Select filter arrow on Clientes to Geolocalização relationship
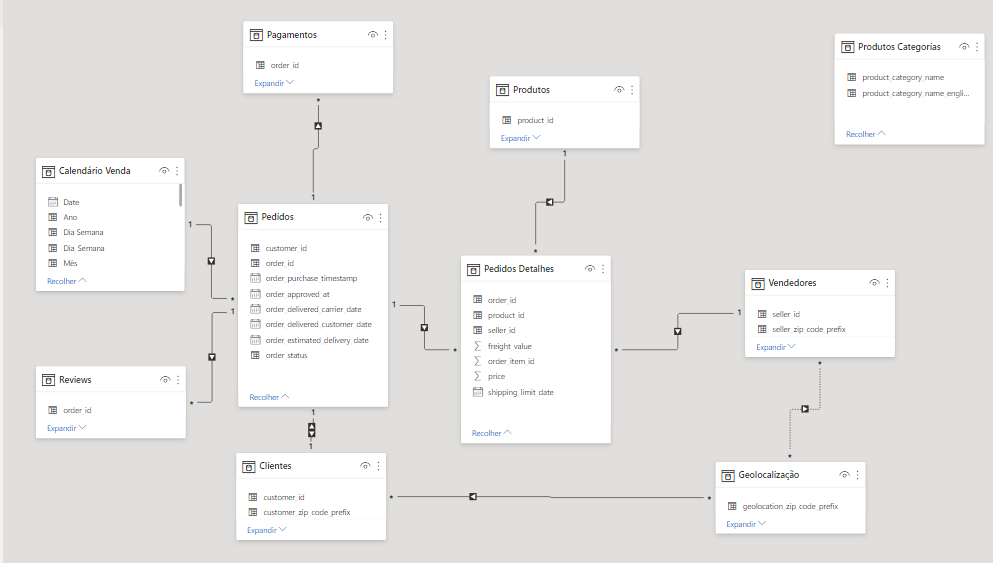The width and height of the screenshot is (993, 563). (x=472, y=497)
